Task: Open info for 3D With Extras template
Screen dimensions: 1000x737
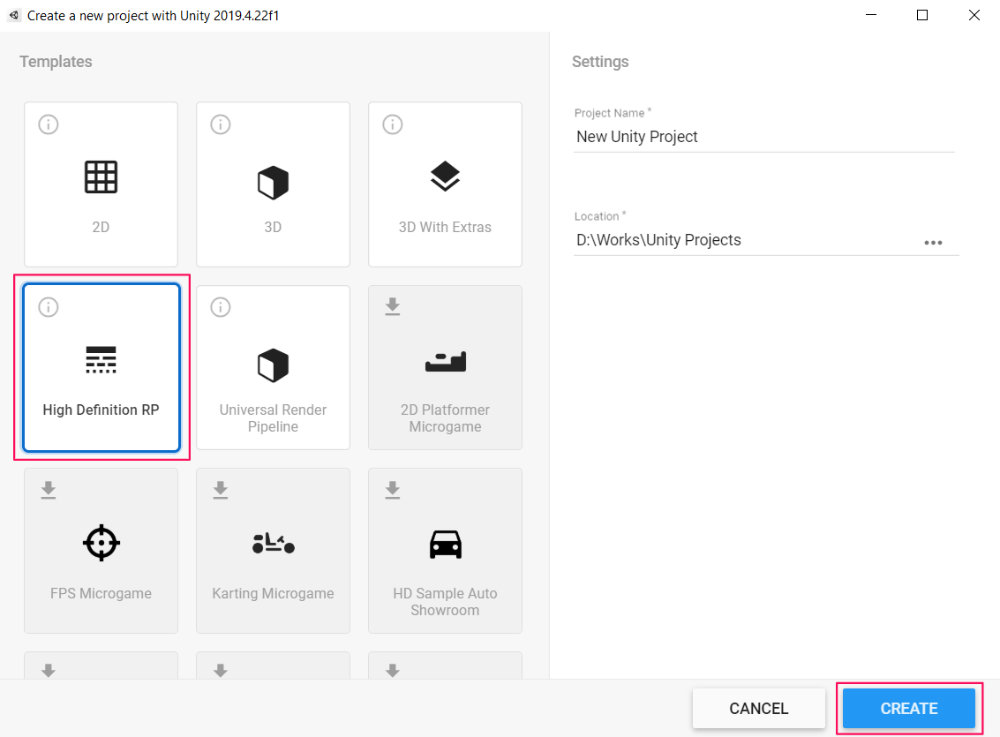Action: [x=393, y=124]
